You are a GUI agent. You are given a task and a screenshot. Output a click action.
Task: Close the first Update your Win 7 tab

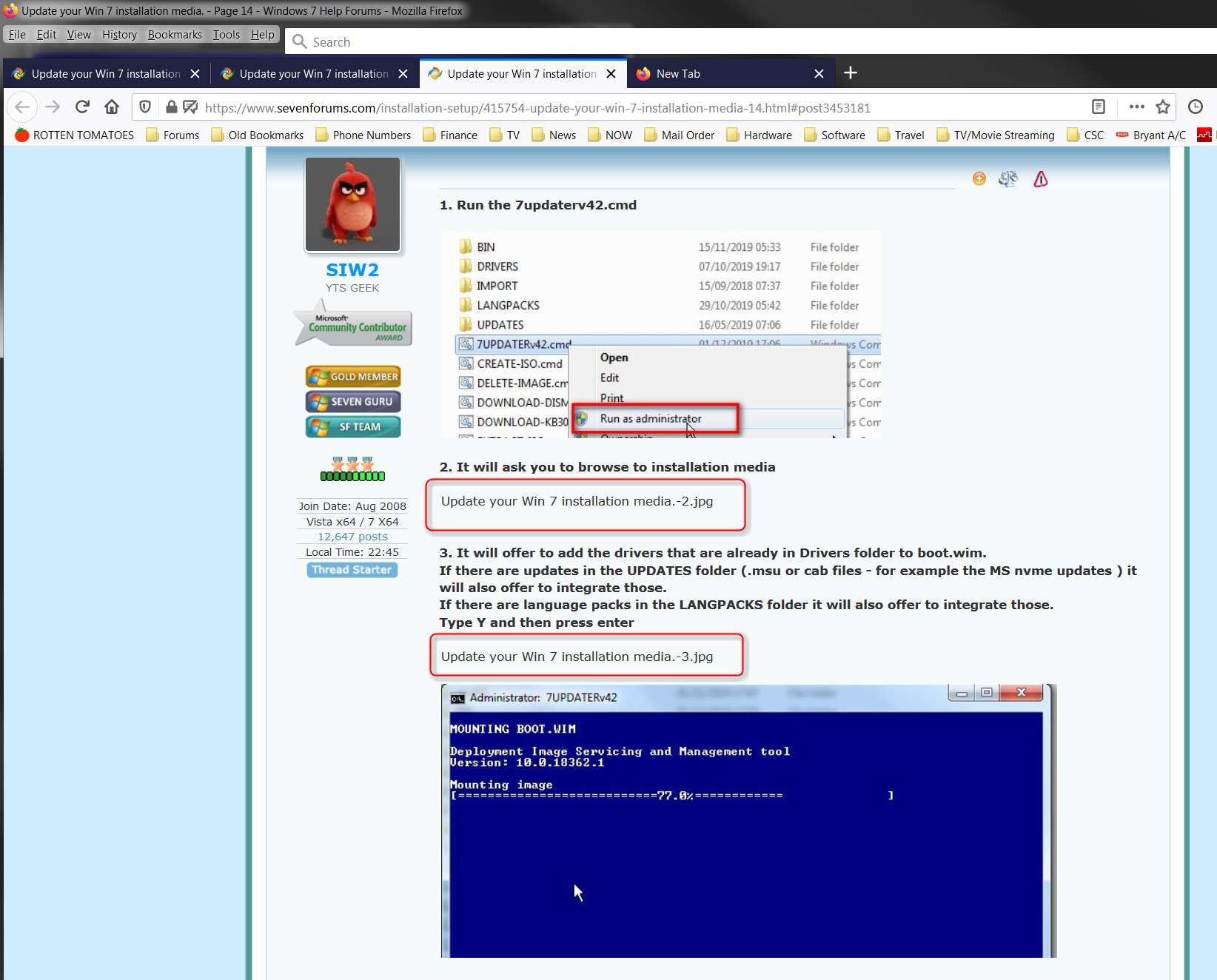coord(195,74)
